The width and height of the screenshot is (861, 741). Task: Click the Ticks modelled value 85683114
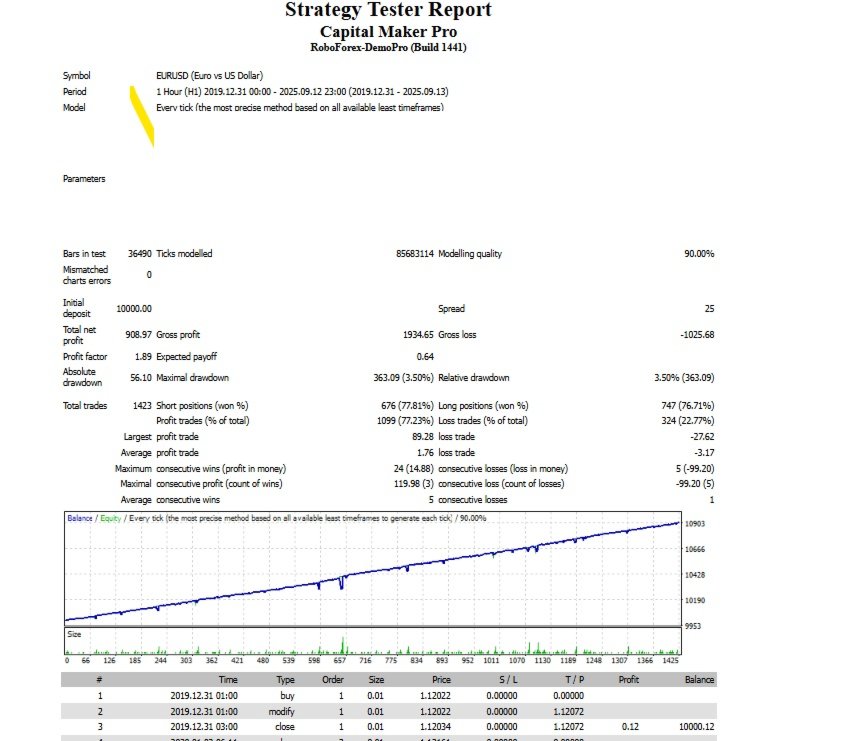(x=415, y=254)
